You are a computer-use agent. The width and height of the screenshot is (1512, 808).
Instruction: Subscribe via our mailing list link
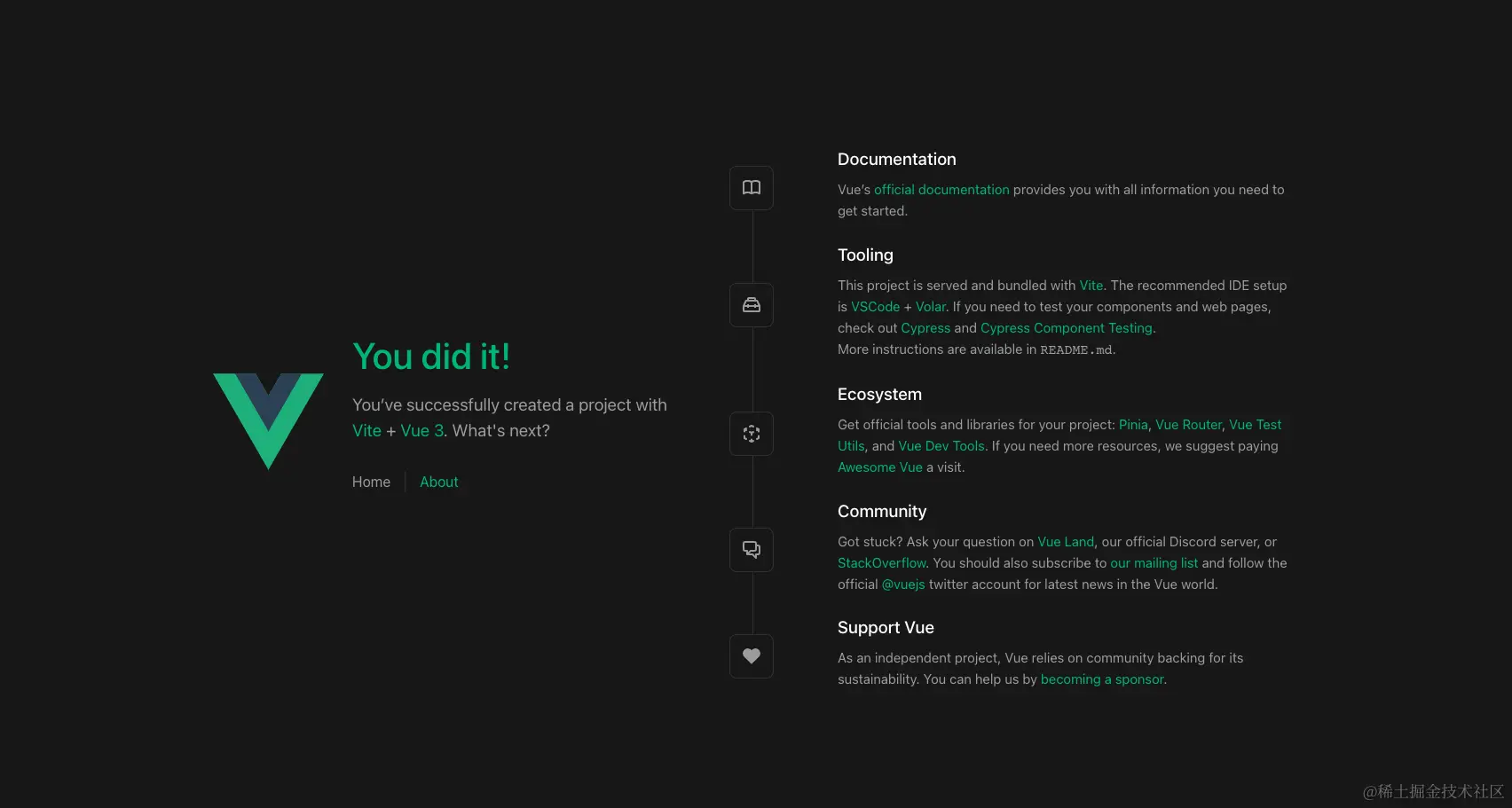(x=1154, y=563)
